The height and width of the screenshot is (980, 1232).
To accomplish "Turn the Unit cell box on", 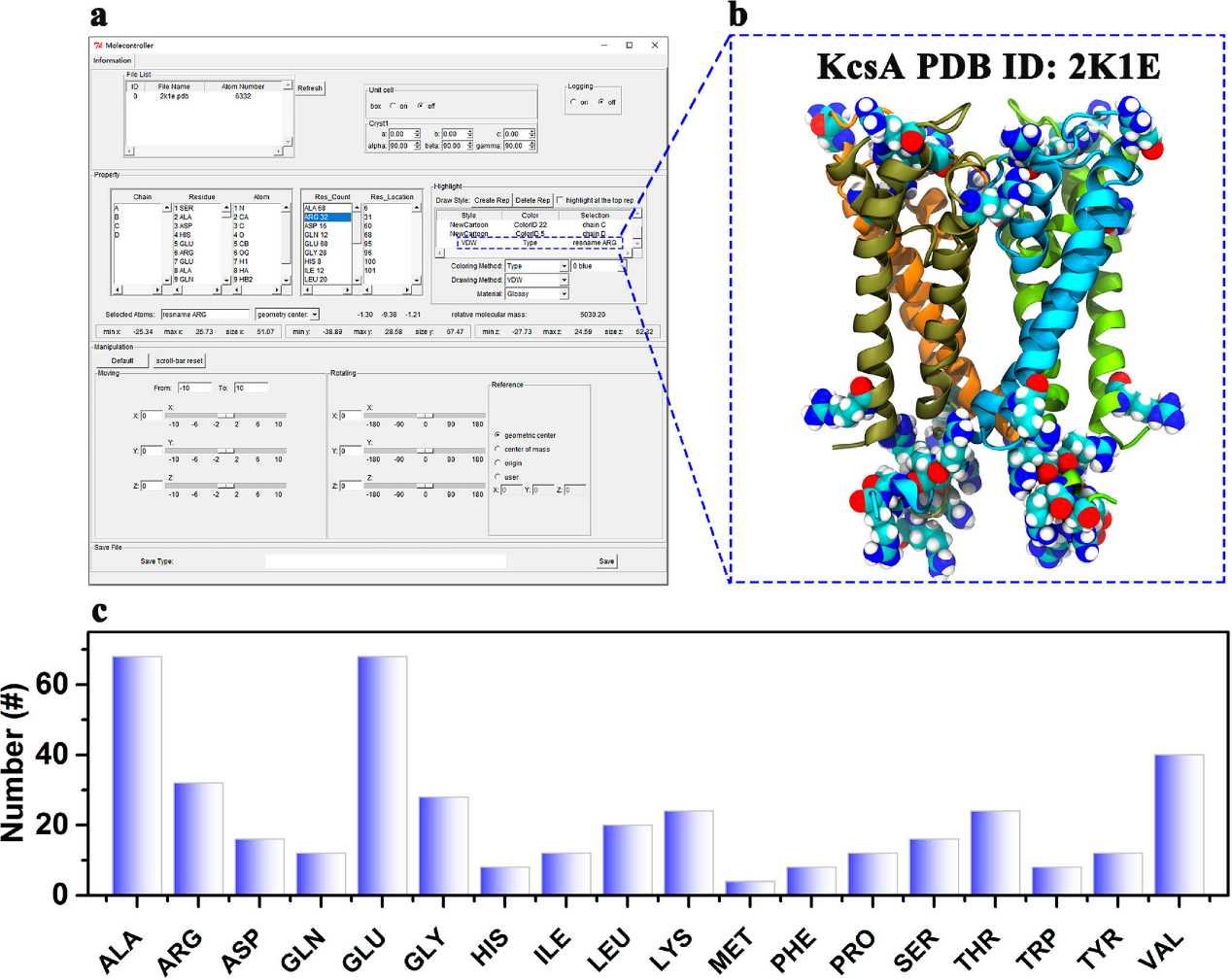I will point(394,106).
